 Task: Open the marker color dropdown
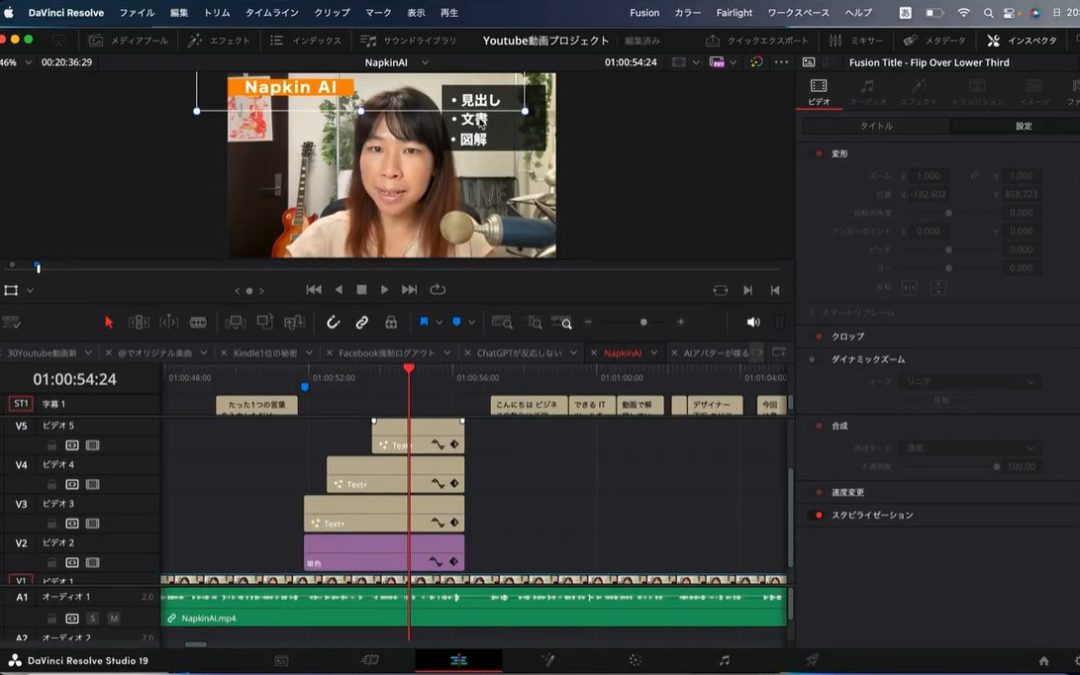pyautogui.click(x=470, y=322)
